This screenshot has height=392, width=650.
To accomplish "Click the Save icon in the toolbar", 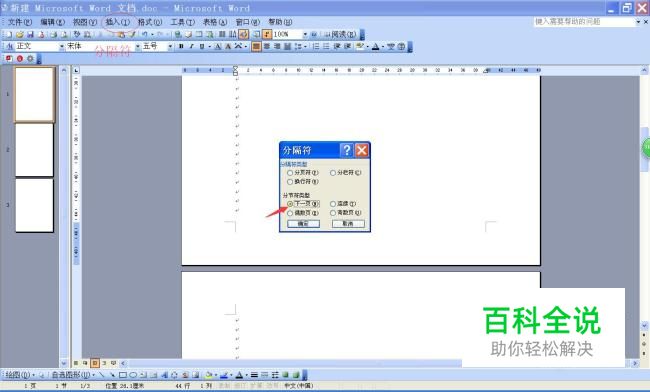I will [30, 34].
